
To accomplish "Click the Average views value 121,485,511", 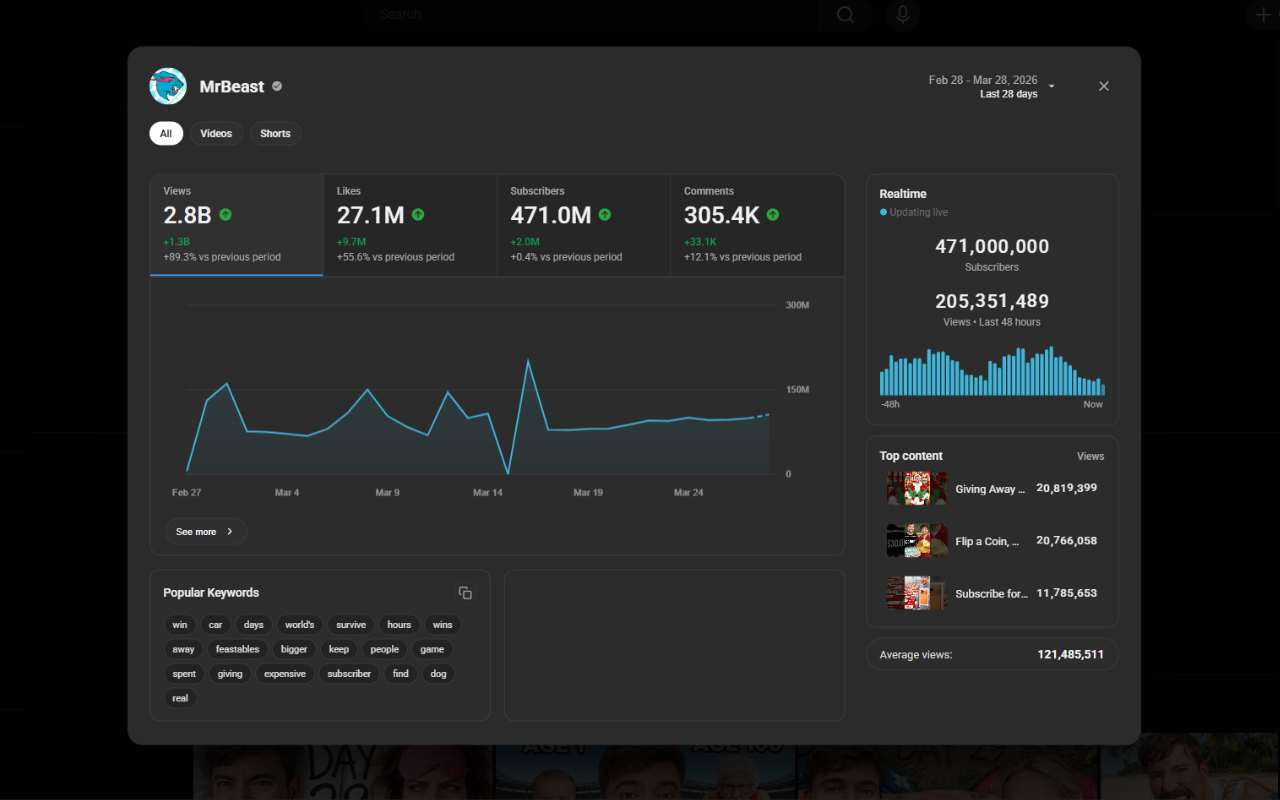I will (1071, 654).
